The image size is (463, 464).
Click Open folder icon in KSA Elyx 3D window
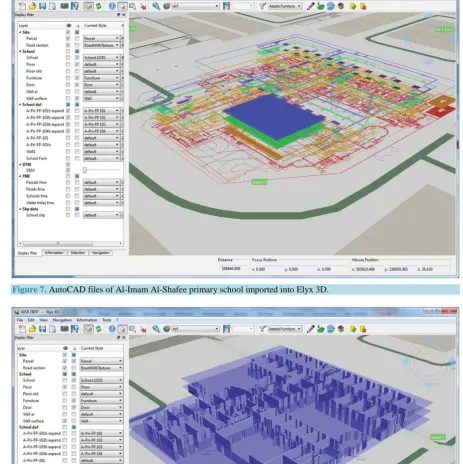point(32,329)
